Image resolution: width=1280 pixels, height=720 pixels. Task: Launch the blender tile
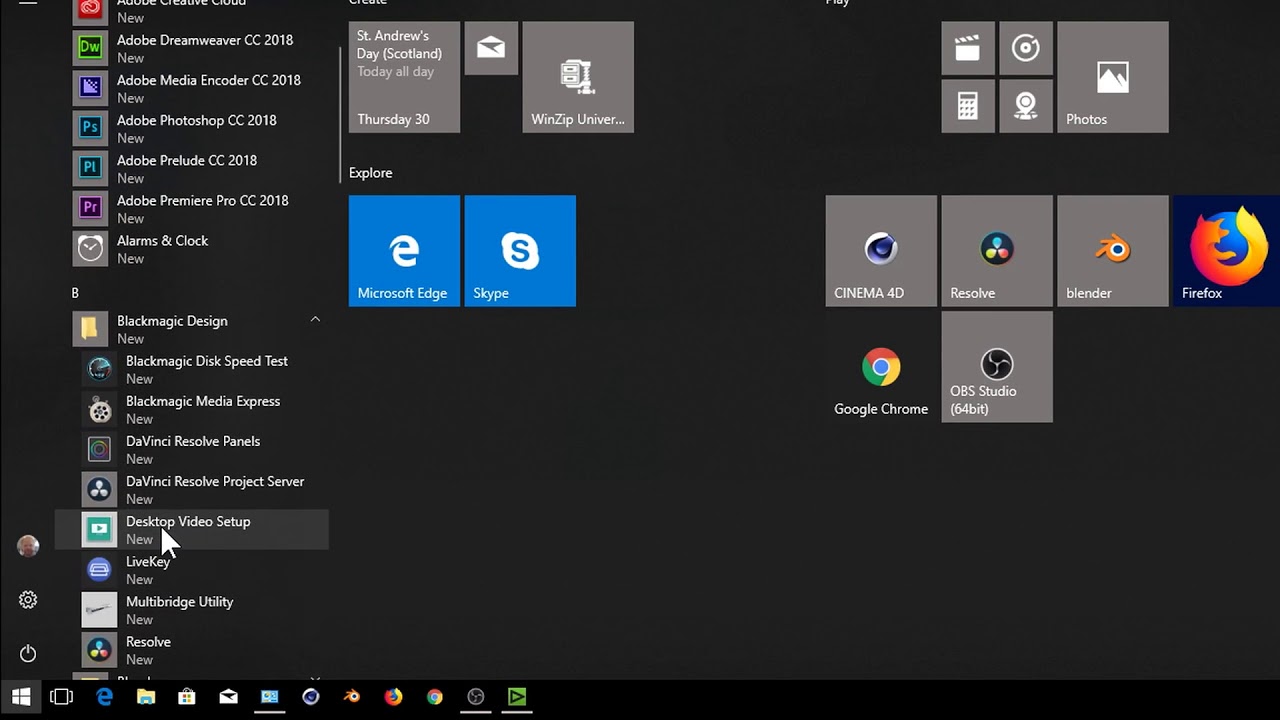click(1113, 251)
